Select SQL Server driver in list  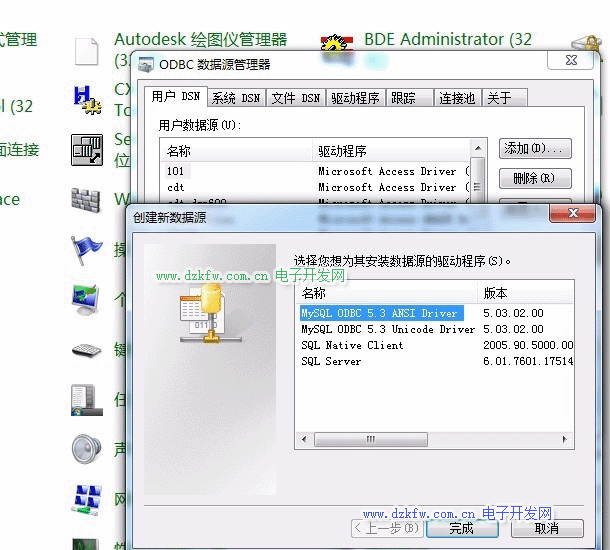click(x=331, y=361)
